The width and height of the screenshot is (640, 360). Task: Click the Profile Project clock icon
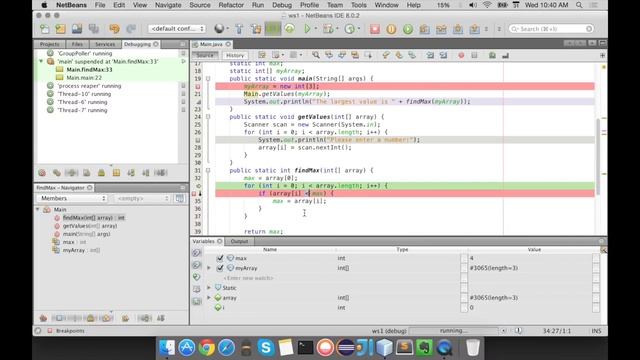tap(349, 29)
